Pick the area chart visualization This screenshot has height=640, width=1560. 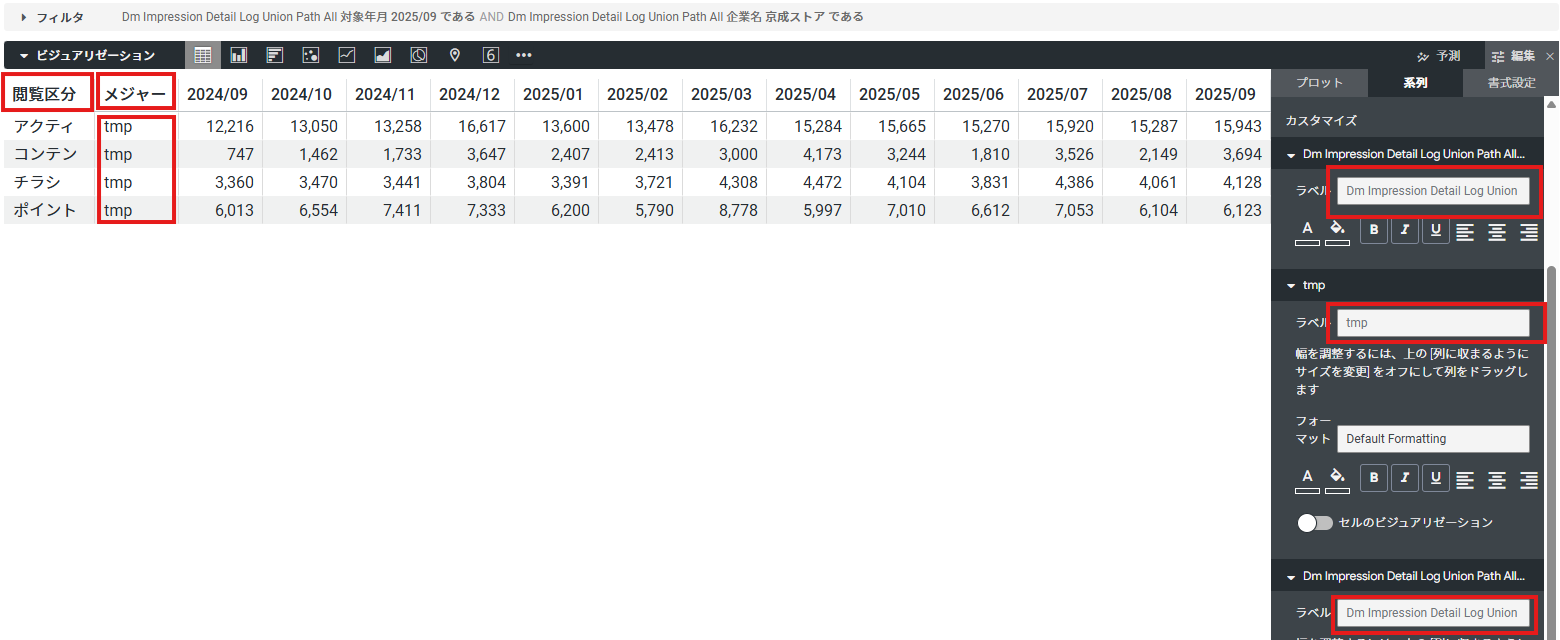pos(383,55)
